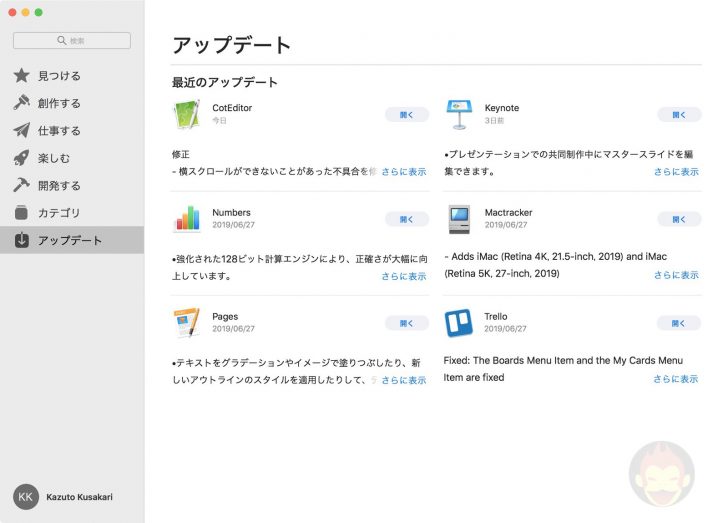Viewport: 728px width, 523px height.
Task: Click the star icon beside 見つける
Action: tap(21, 76)
